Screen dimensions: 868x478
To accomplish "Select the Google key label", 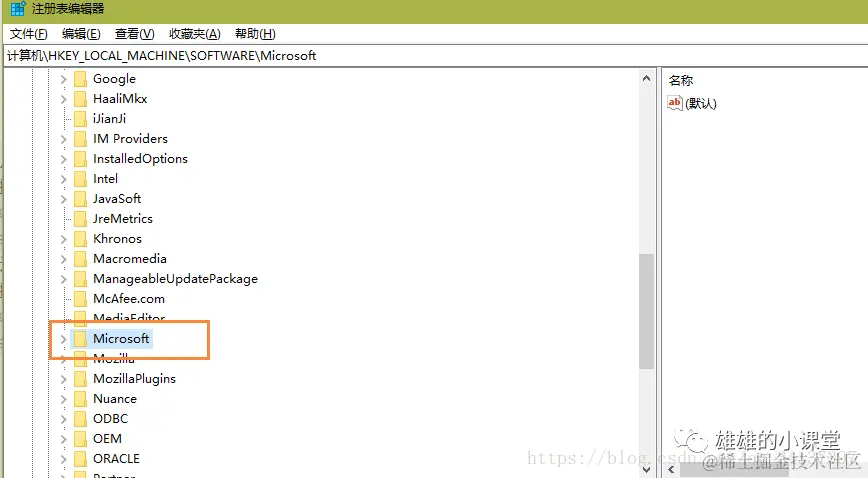I will click(x=115, y=79).
